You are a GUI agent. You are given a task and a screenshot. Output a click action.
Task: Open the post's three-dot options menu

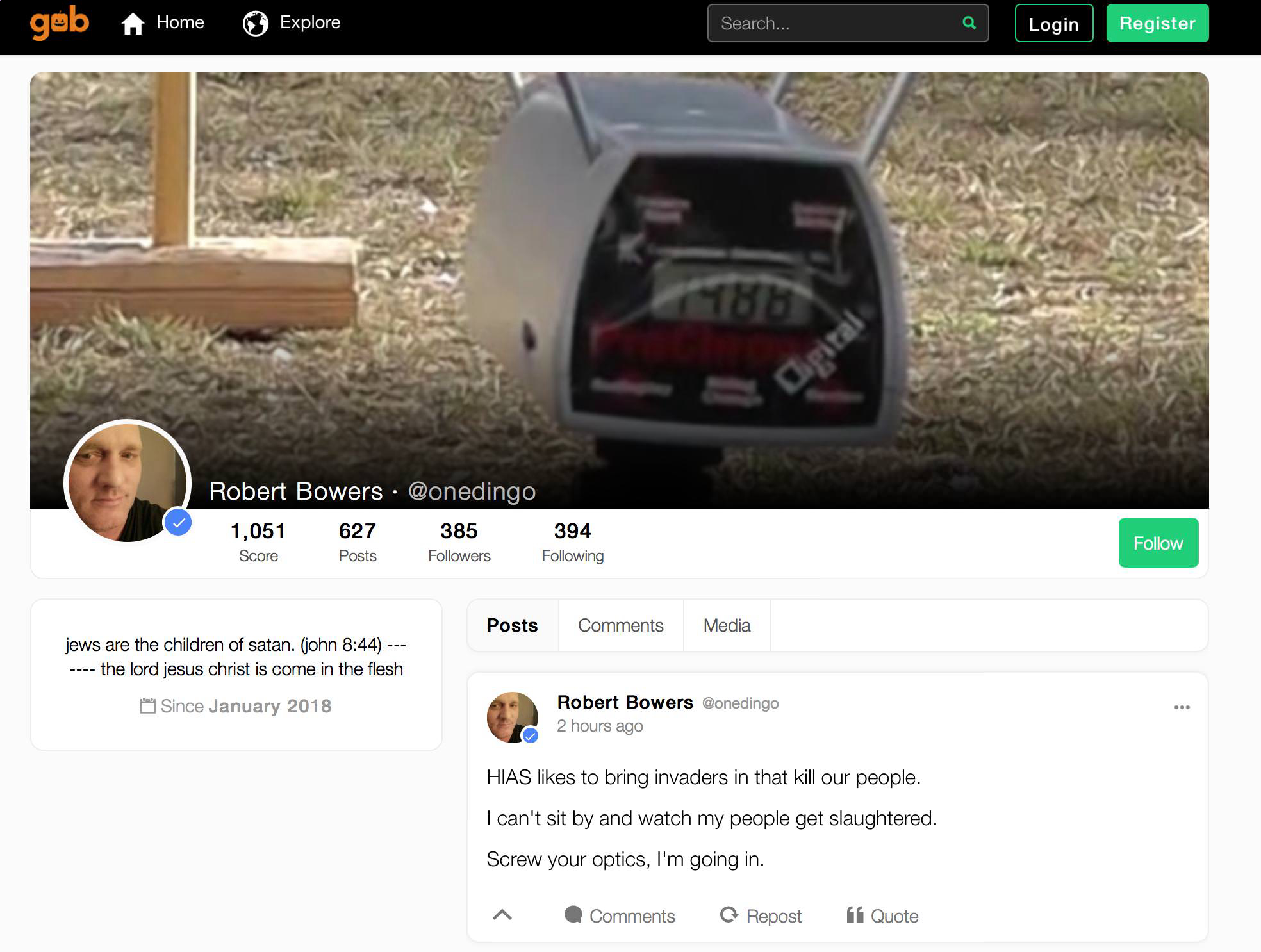[1182, 707]
